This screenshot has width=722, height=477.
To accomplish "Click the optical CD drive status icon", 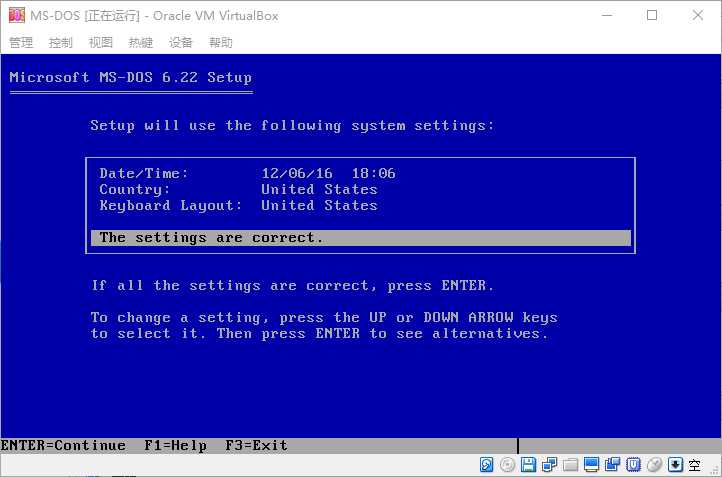I will click(507, 465).
